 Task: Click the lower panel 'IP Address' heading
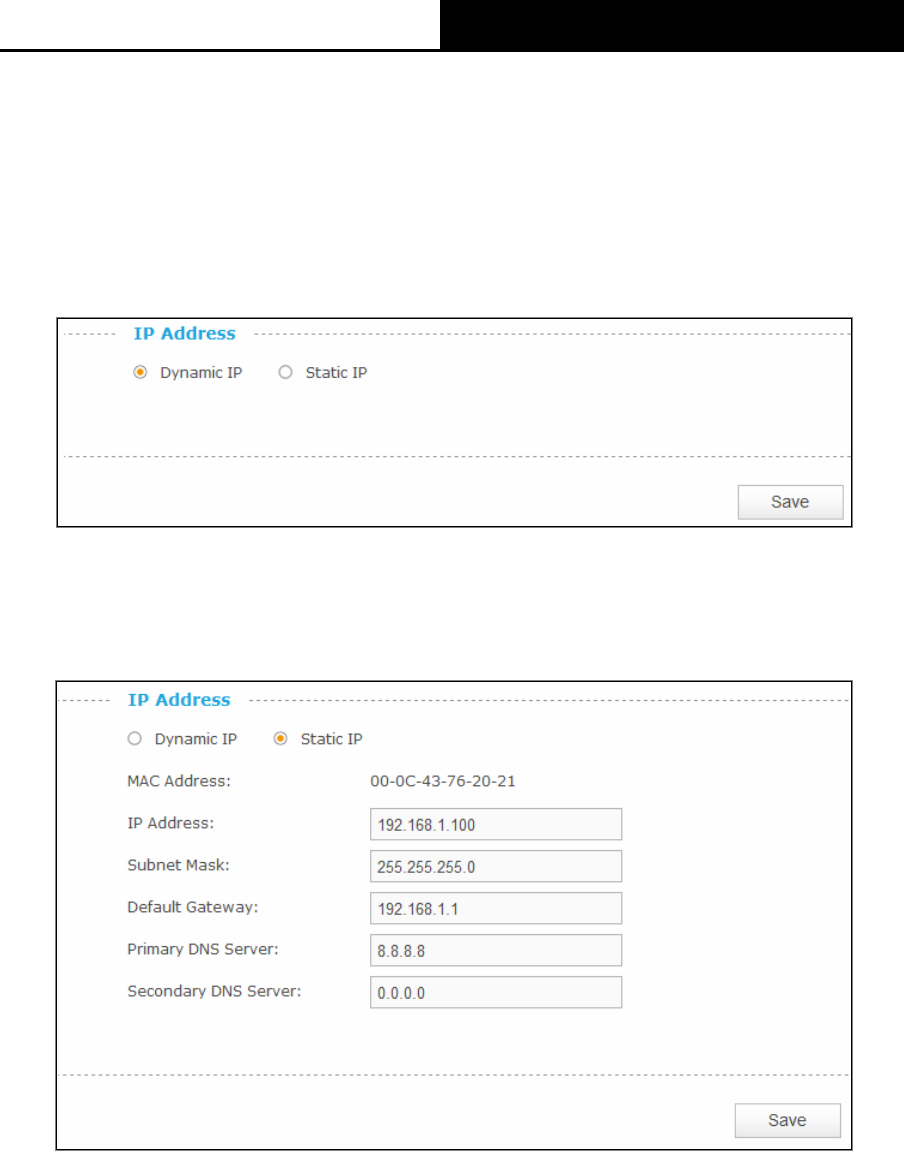(x=179, y=700)
